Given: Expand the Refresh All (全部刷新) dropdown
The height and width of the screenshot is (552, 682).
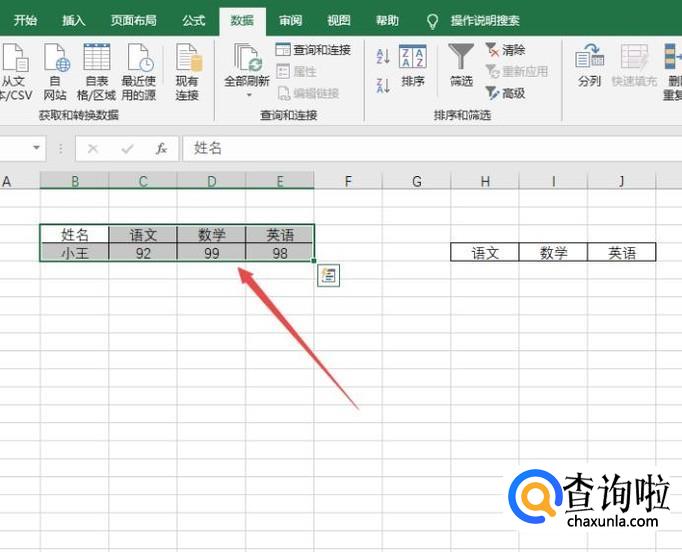Looking at the screenshot, I should [247, 96].
